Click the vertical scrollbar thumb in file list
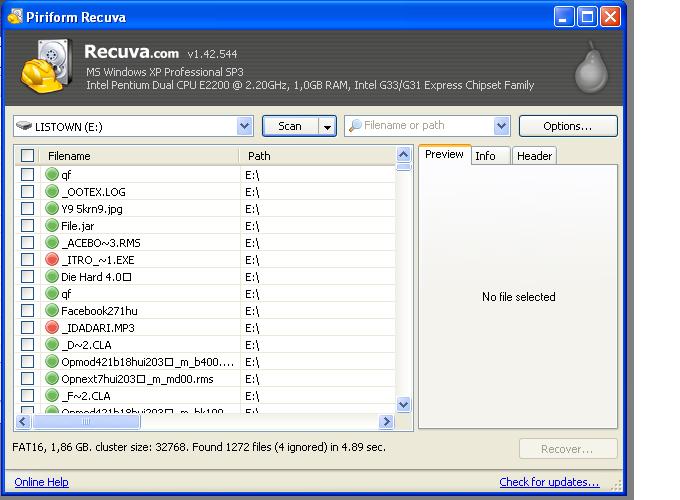The width and height of the screenshot is (680, 500). click(x=404, y=167)
